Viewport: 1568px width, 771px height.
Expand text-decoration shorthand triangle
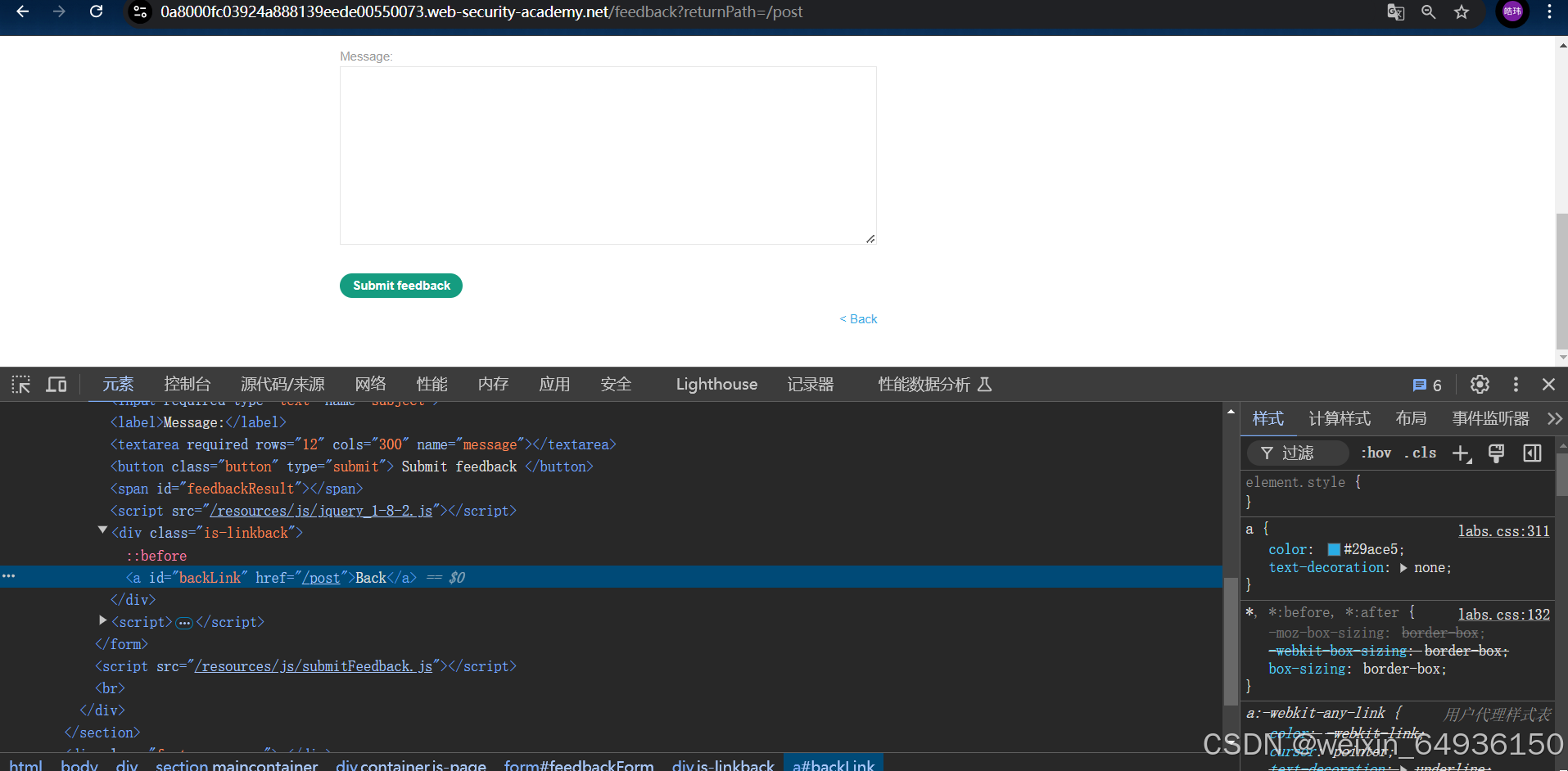[1403, 567]
